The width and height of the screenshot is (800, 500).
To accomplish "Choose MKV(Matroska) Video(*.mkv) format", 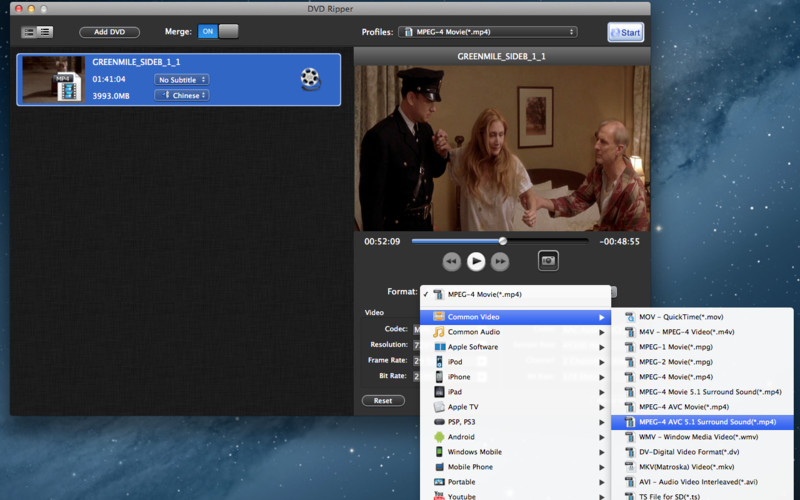I will [x=702, y=467].
